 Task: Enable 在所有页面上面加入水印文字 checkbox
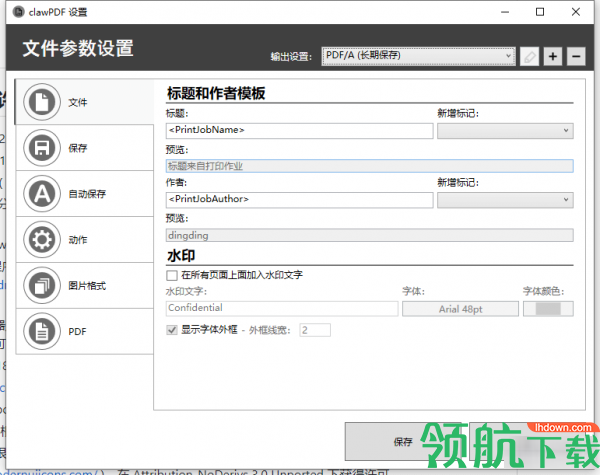coord(172,275)
